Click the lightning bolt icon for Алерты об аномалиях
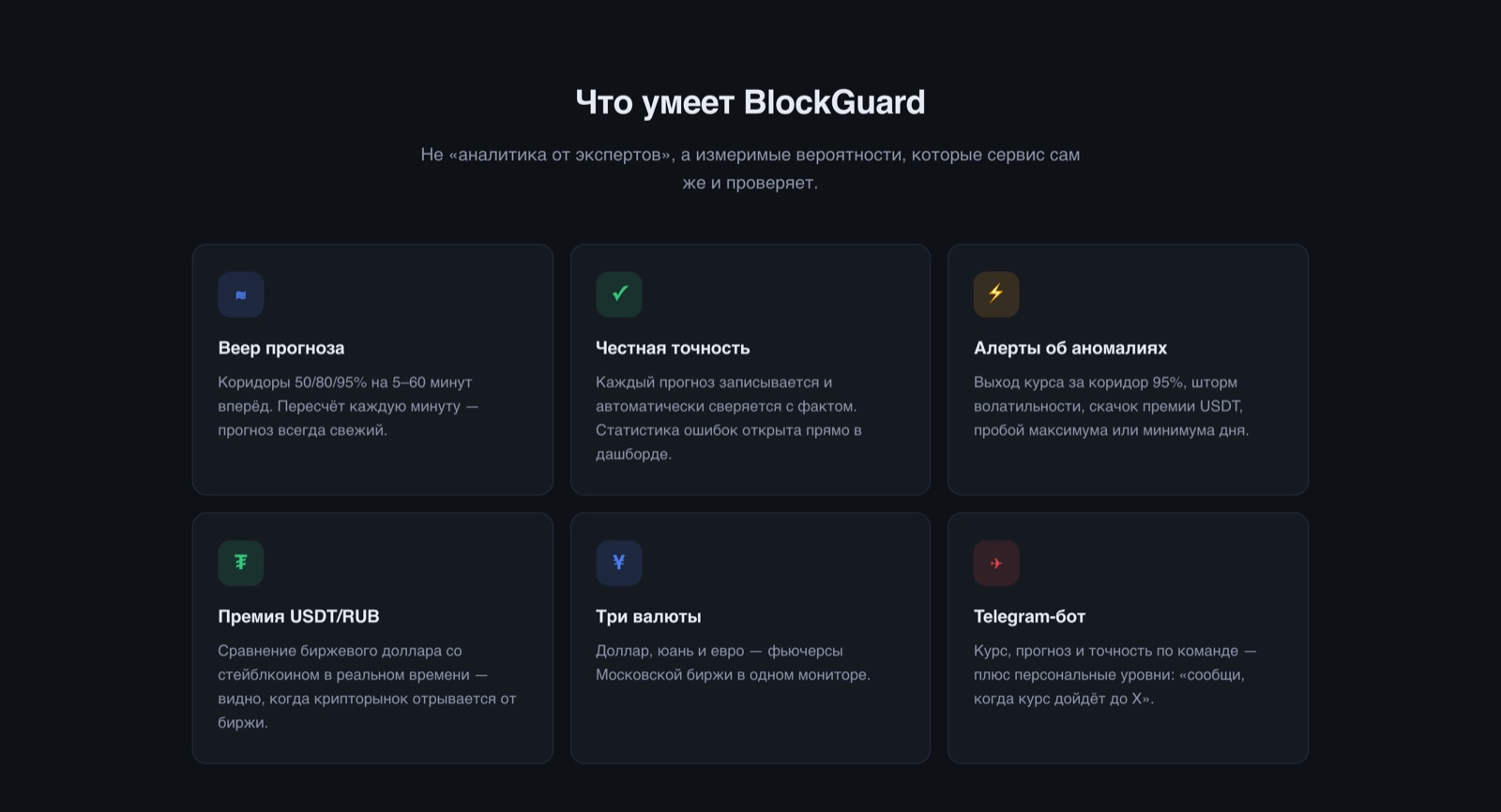Image resolution: width=1501 pixels, height=812 pixels. (996, 294)
